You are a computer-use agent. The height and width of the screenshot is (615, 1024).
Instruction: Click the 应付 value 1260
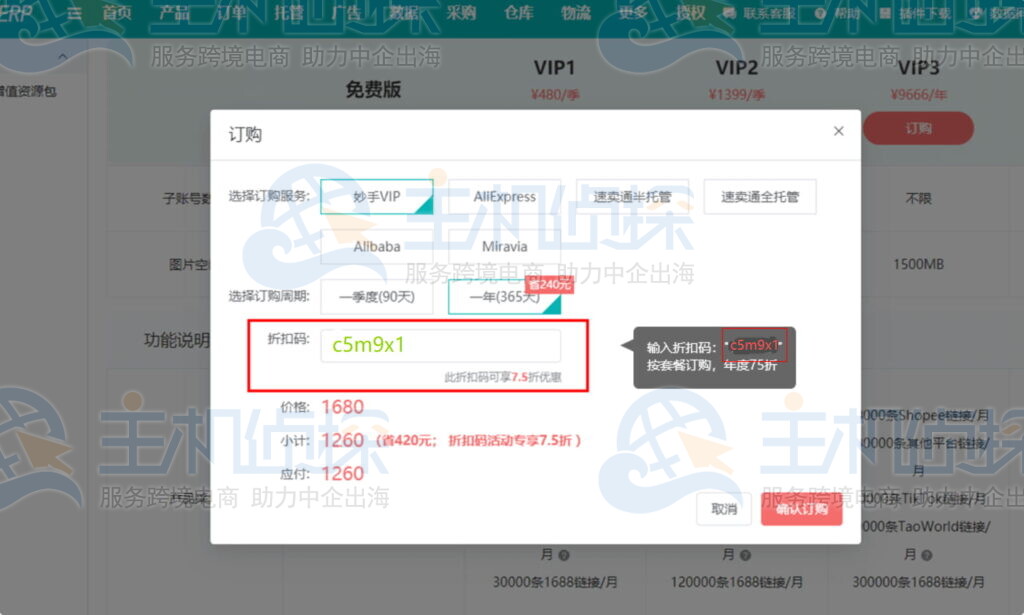tap(343, 473)
